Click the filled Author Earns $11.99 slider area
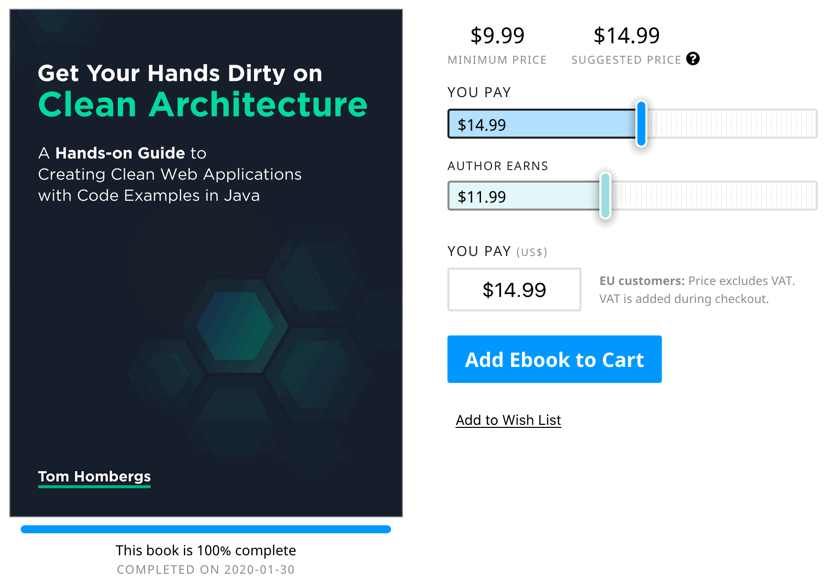Viewport: 833px width, 582px height. pos(524,195)
